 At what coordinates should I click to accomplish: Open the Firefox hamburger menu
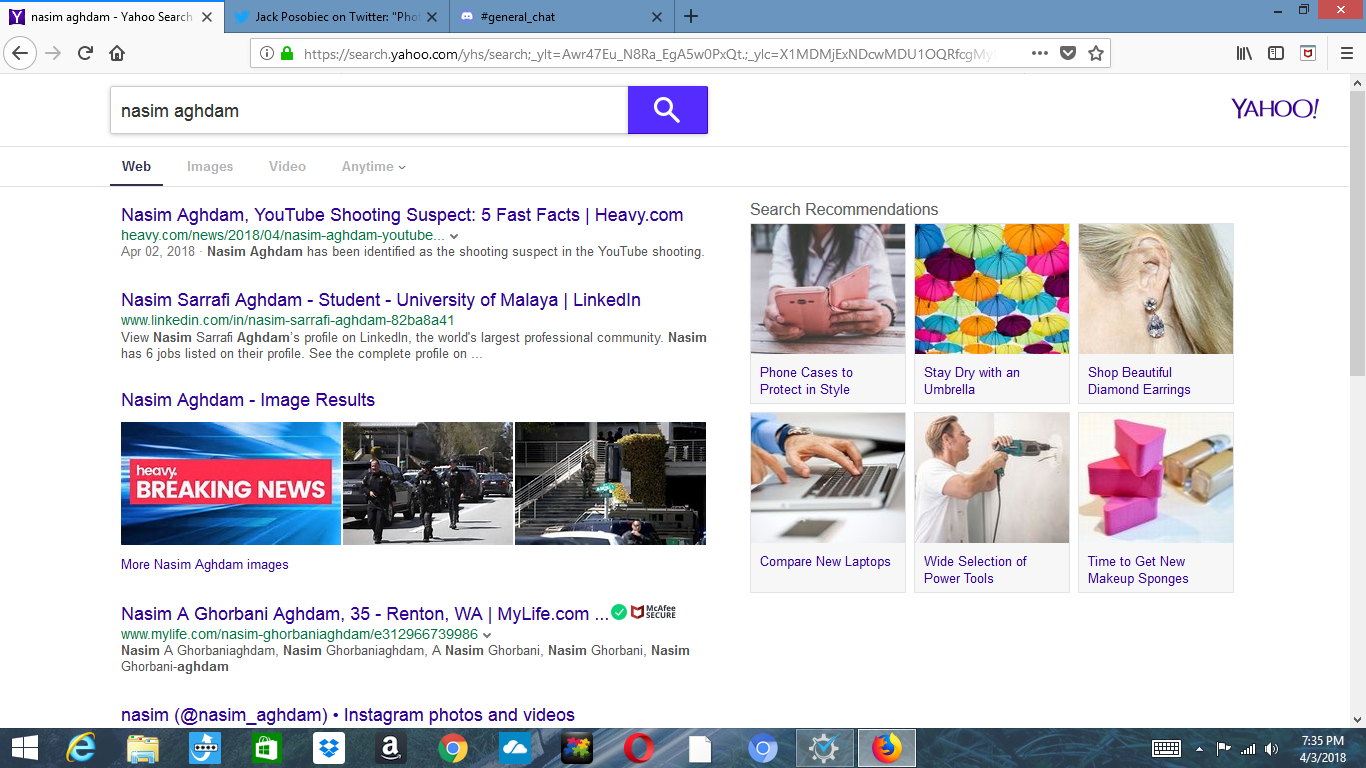1346,54
